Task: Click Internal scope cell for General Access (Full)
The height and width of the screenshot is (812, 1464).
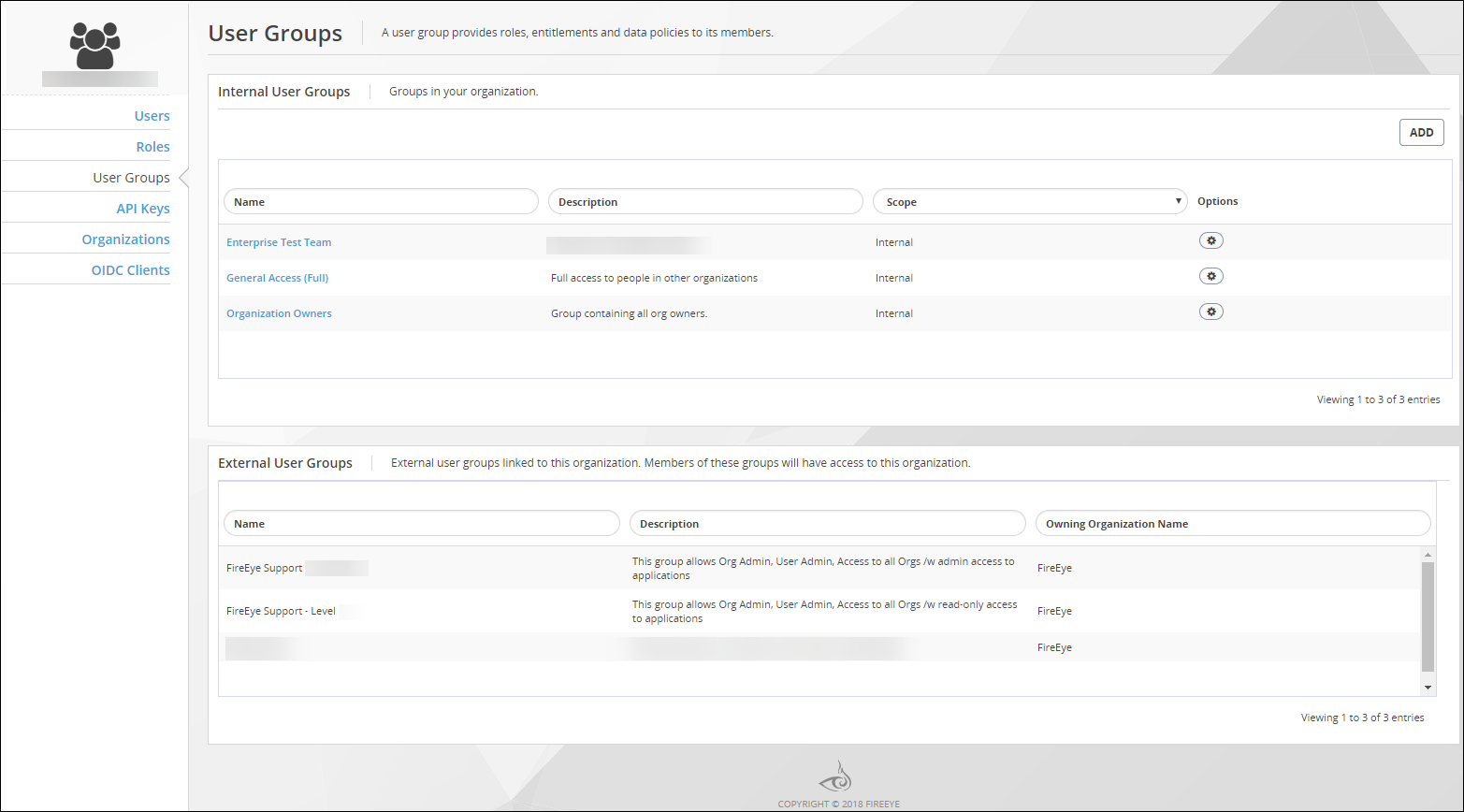Action: [894, 278]
